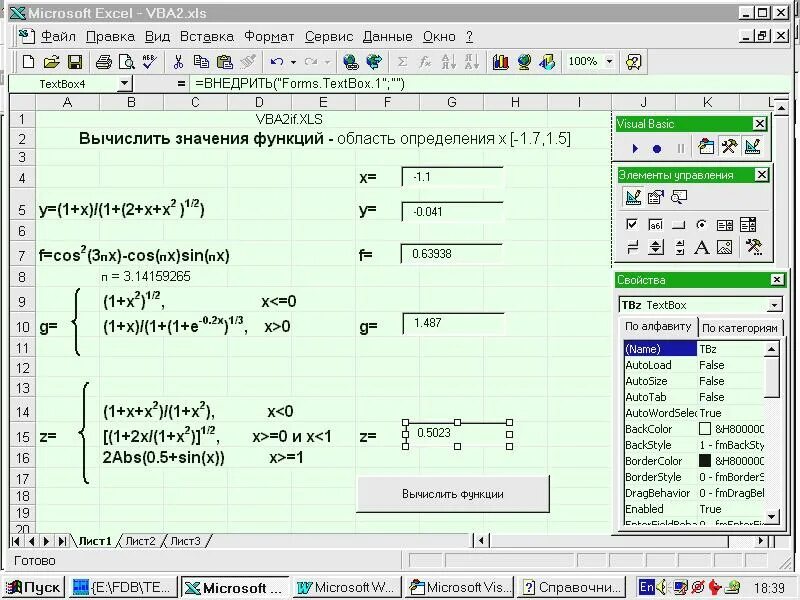Image resolution: width=800 pixels, height=600 pixels.
Task: Open print preview from toolbar
Action: [x=127, y=62]
